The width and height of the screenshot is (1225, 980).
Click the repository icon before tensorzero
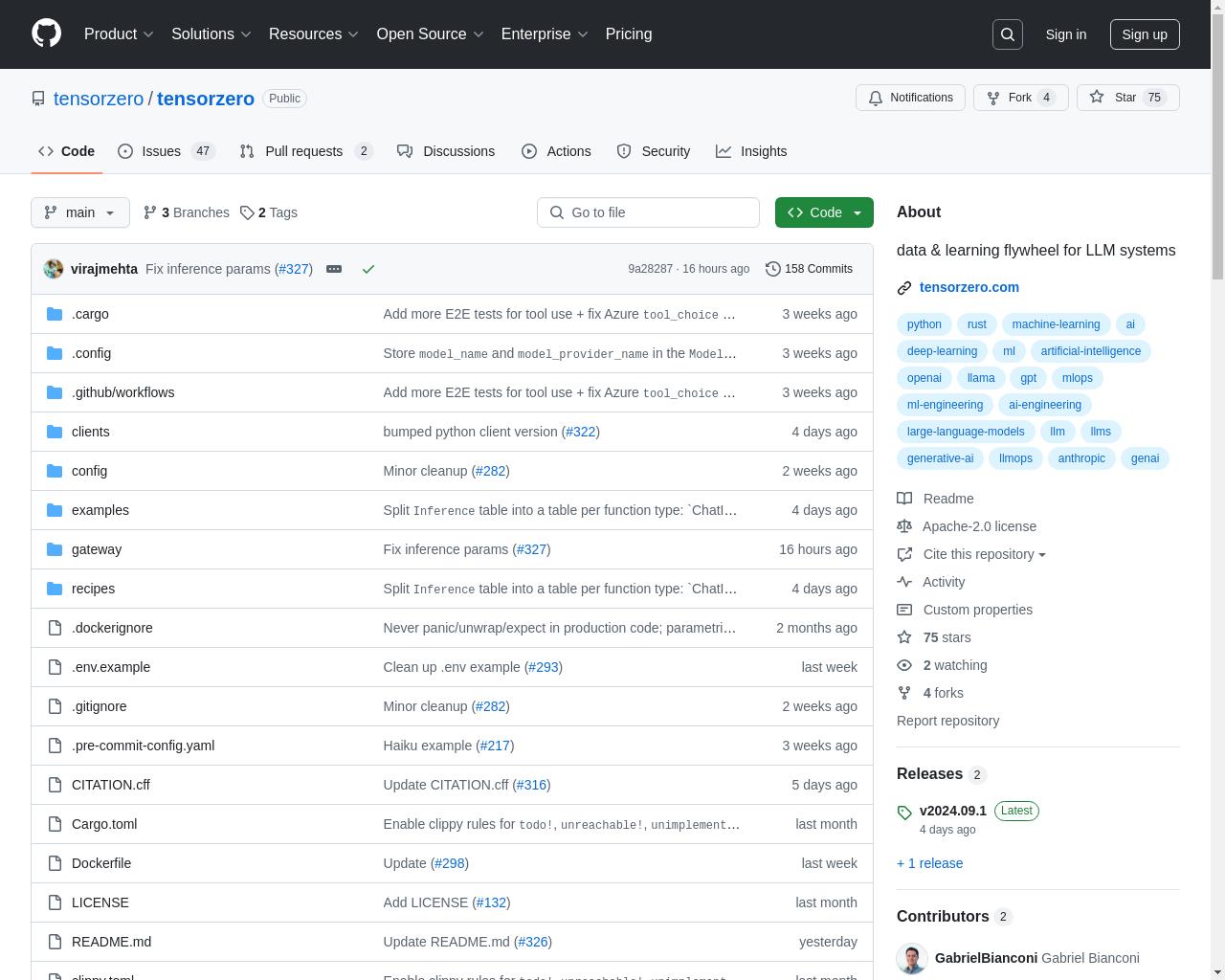point(38,99)
